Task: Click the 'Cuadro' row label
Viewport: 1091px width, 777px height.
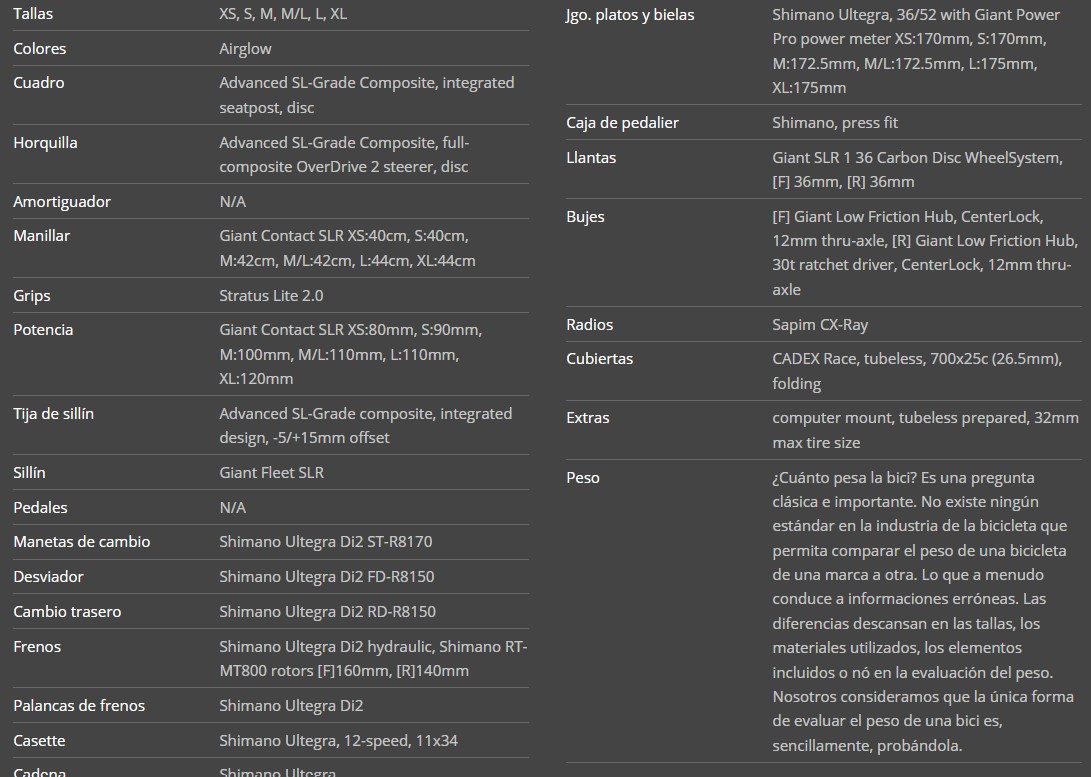Action: [x=38, y=83]
